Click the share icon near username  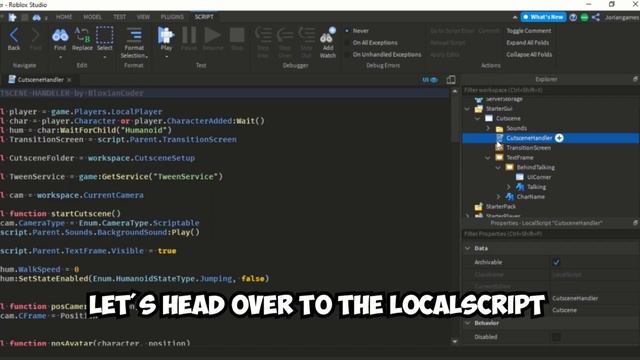tap(596, 17)
